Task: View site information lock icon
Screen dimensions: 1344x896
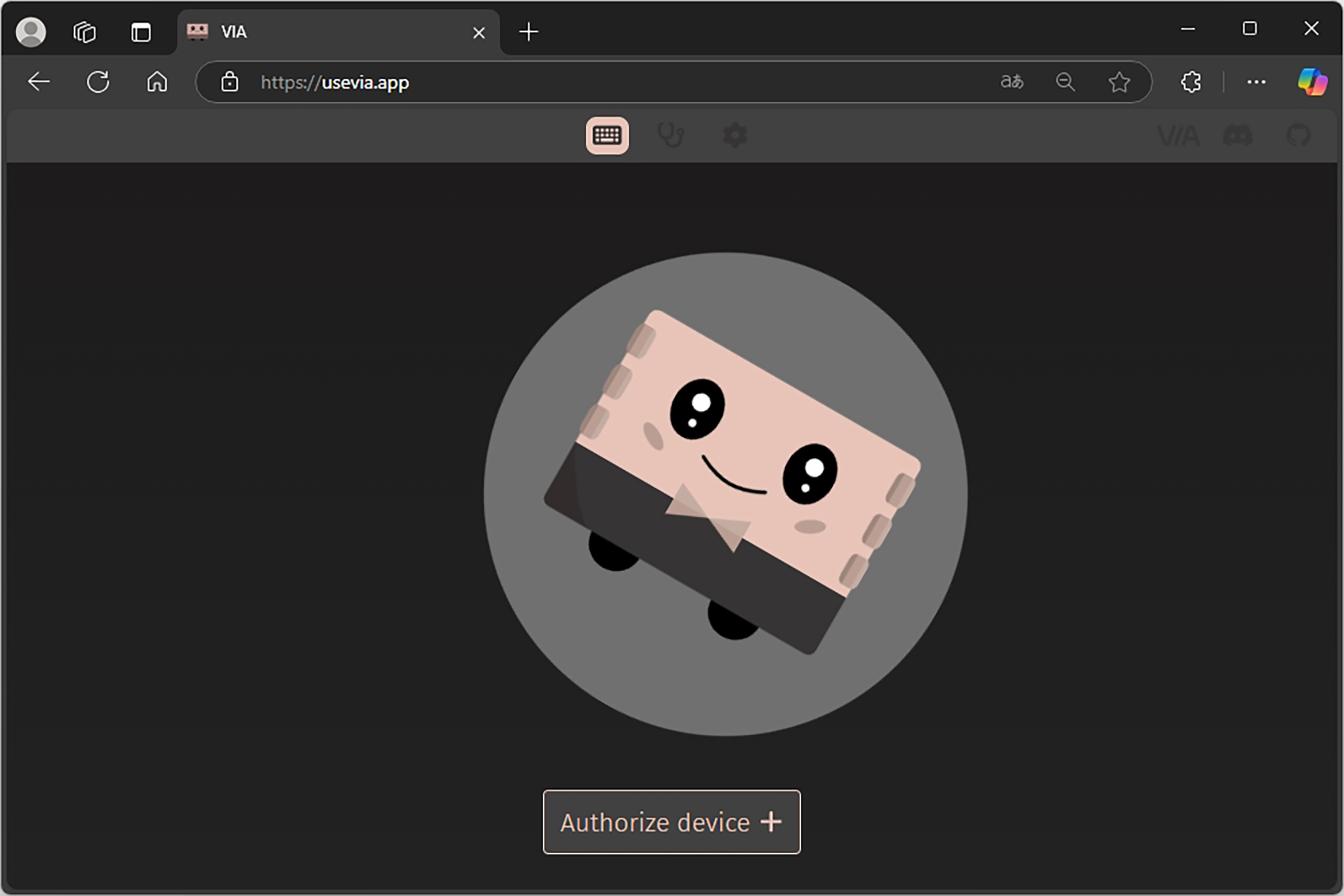Action: [x=230, y=82]
